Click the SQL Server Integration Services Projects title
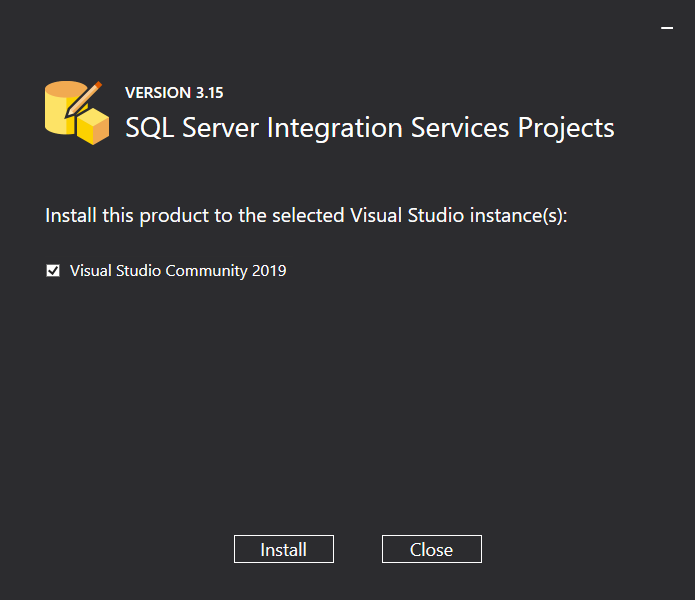This screenshot has width=695, height=600. [x=369, y=128]
